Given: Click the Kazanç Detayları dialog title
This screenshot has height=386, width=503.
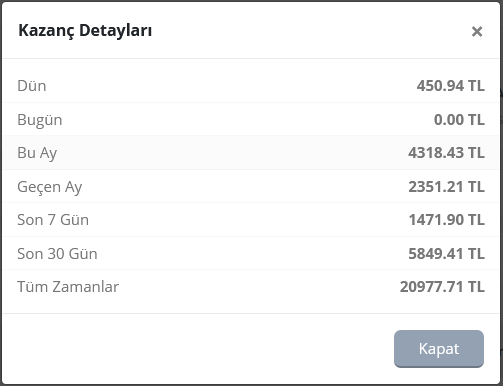Looking at the screenshot, I should pos(85,31).
